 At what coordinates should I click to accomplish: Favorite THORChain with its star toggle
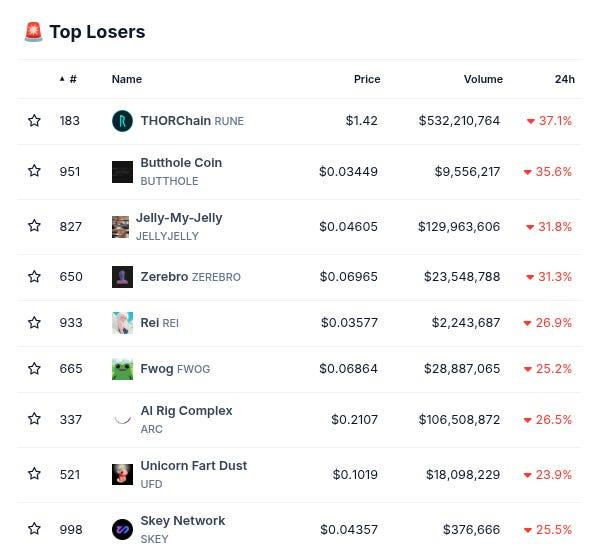pyautogui.click(x=34, y=121)
